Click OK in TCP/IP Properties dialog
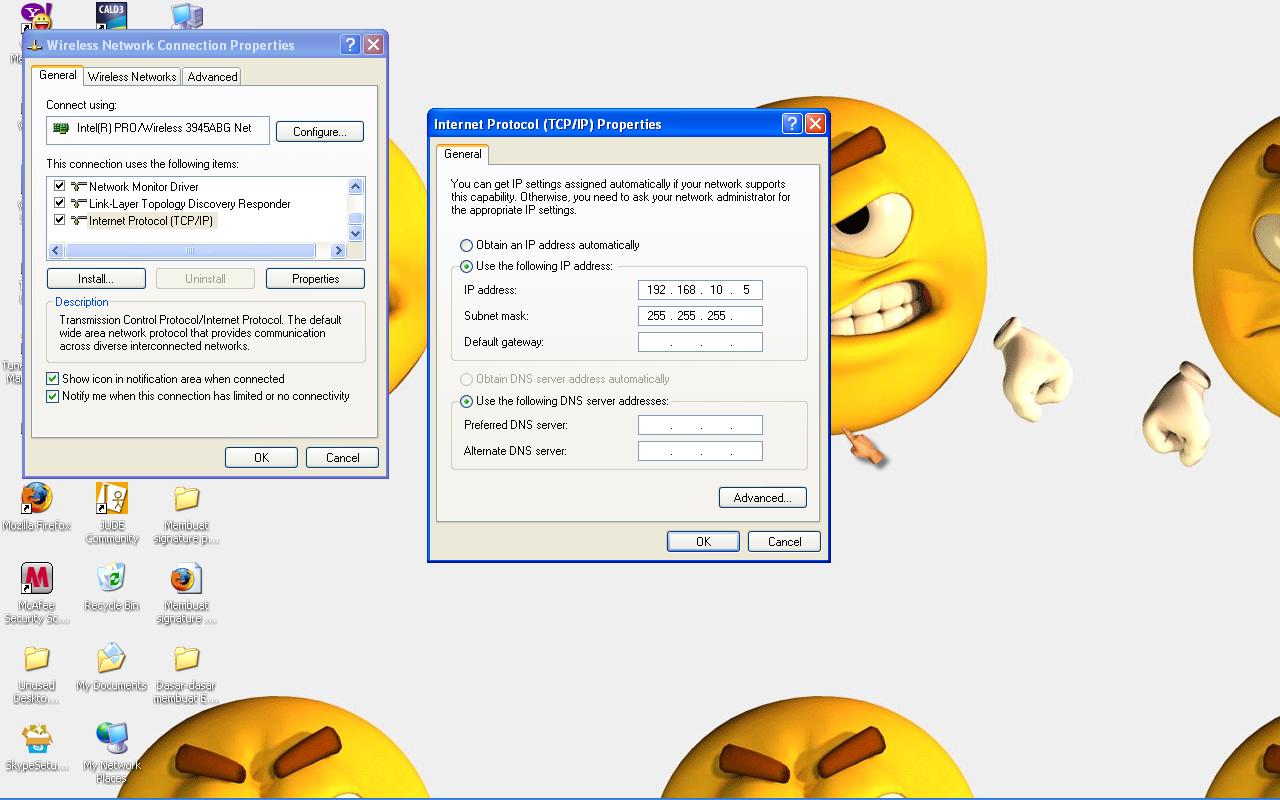The height and width of the screenshot is (800, 1280). point(703,542)
